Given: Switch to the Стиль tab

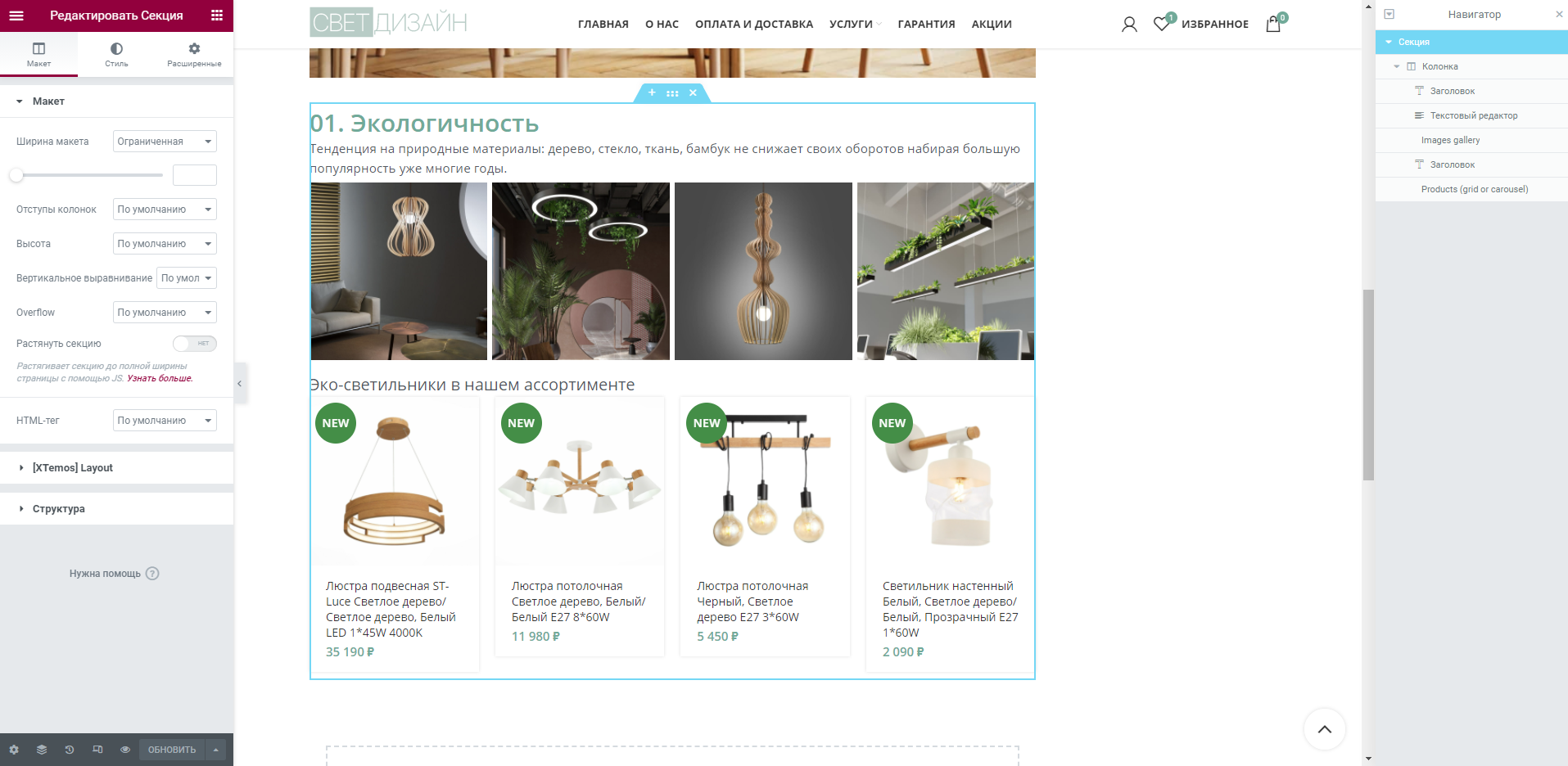Looking at the screenshot, I should click(116, 54).
